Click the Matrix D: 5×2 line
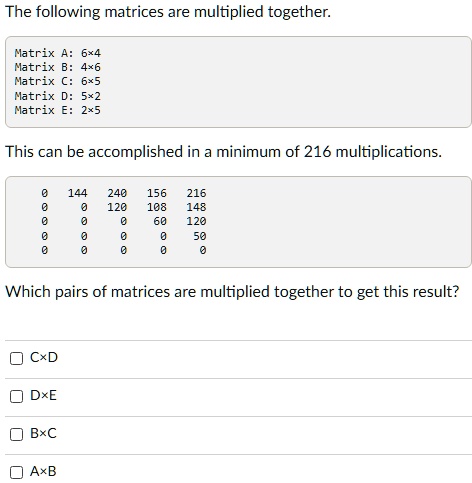Image resolution: width=472 pixels, height=483 pixels. tap(57, 96)
